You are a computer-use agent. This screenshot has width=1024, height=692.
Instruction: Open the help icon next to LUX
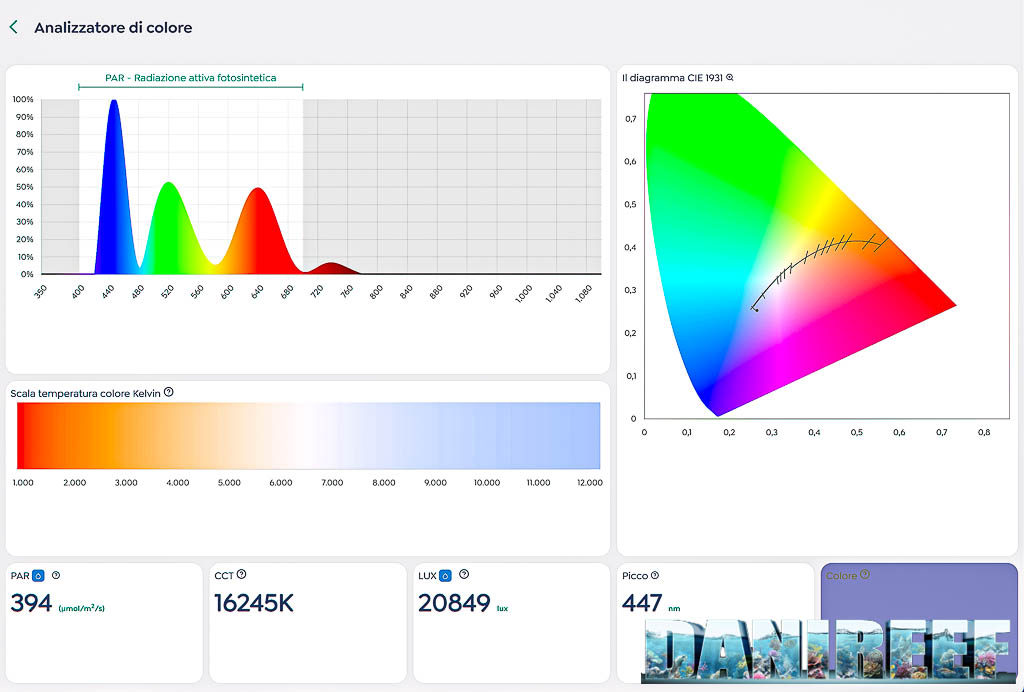(x=464, y=575)
